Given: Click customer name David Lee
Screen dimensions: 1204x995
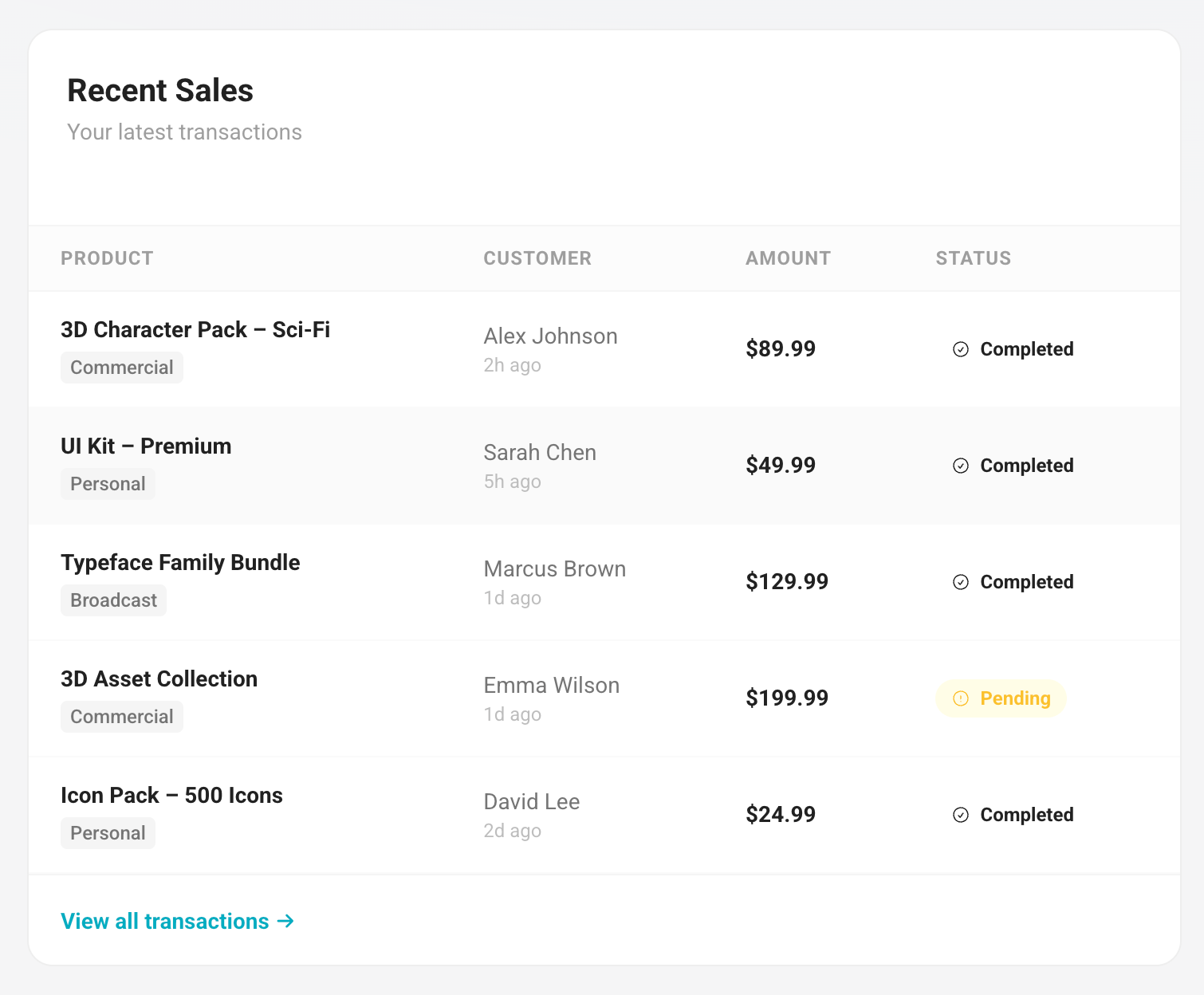Looking at the screenshot, I should tap(531, 802).
